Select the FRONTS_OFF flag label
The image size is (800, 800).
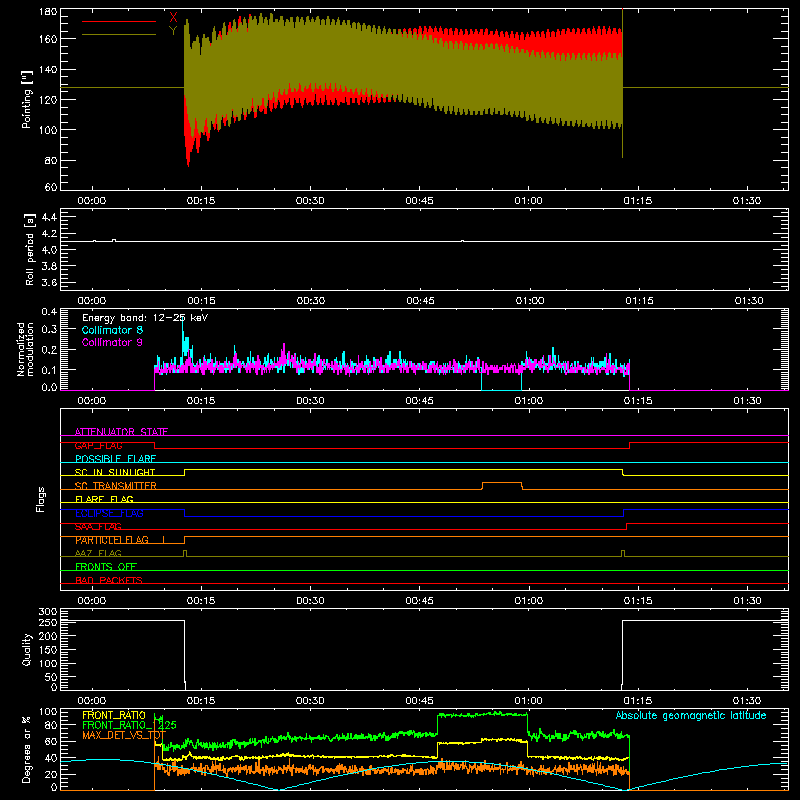tap(106, 566)
